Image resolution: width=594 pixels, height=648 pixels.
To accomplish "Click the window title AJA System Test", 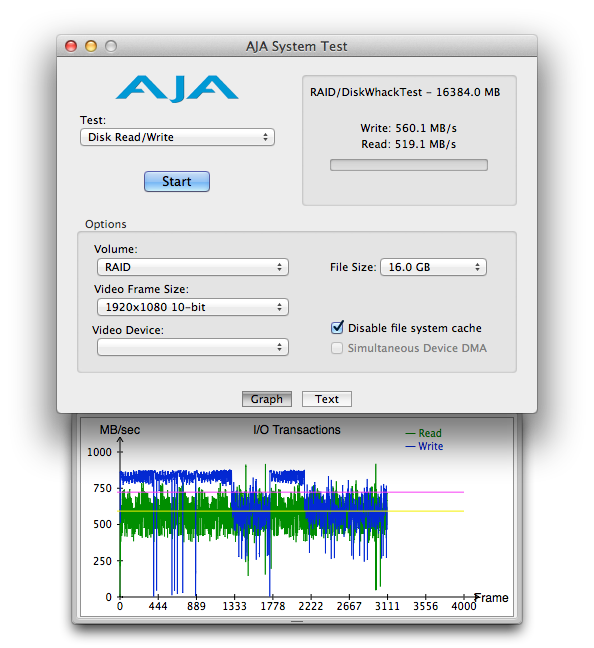I will pyautogui.click(x=297, y=46).
